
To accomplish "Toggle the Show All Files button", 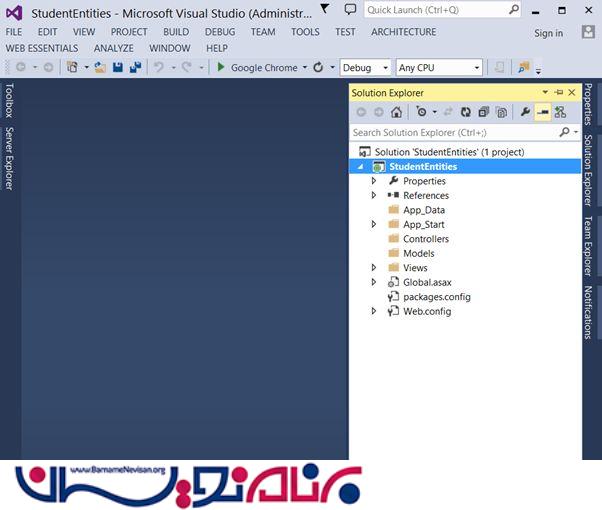I will pos(502,112).
